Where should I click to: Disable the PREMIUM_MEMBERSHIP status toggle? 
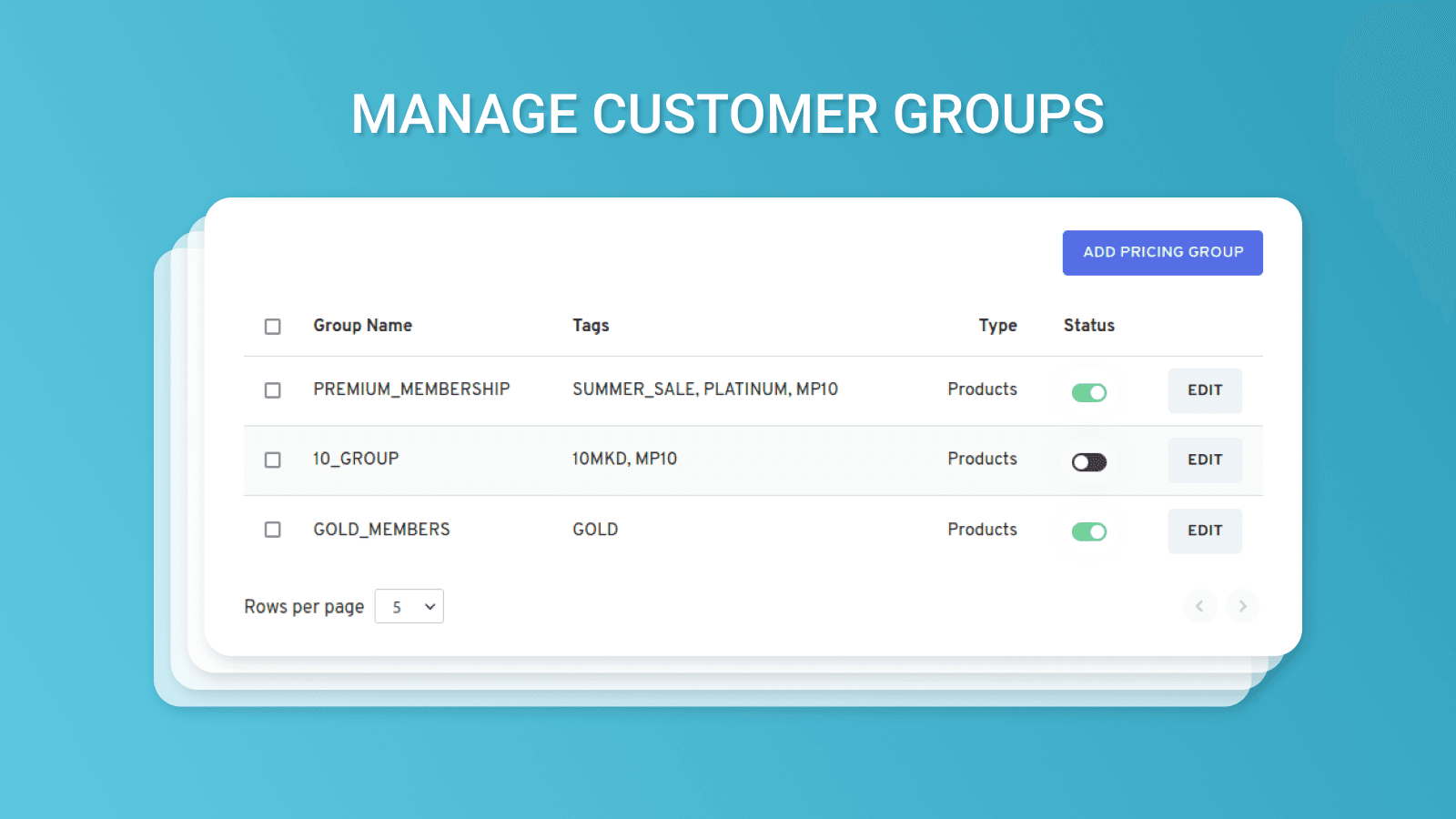pyautogui.click(x=1089, y=391)
